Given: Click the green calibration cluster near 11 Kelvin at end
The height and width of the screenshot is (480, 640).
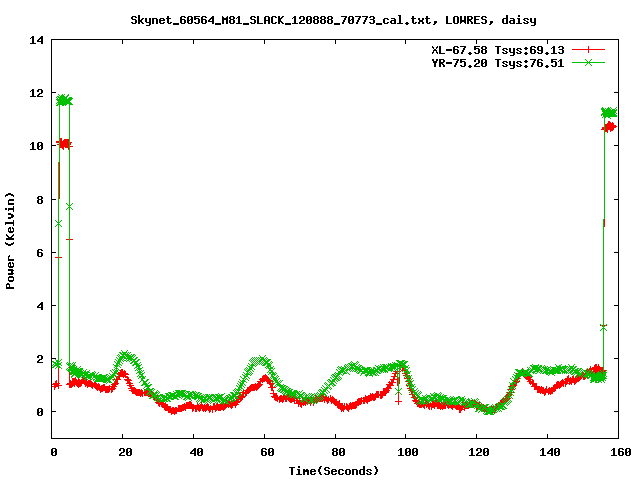Looking at the screenshot, I should (x=609, y=113).
